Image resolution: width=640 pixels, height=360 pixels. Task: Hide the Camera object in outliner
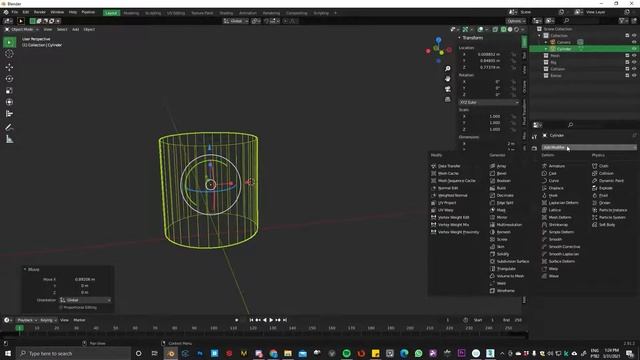click(634, 42)
